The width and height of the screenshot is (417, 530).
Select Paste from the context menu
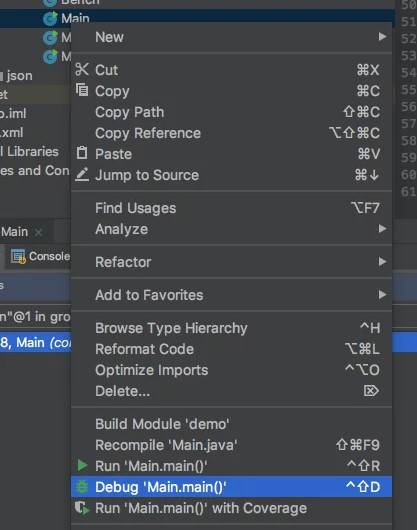(231, 154)
